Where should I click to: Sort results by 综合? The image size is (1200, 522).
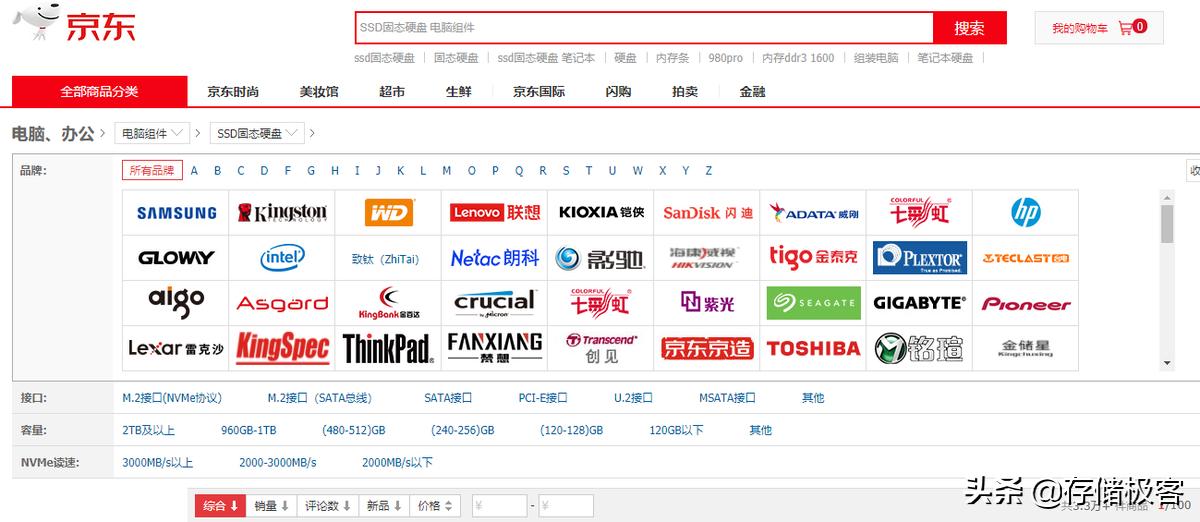point(220,506)
